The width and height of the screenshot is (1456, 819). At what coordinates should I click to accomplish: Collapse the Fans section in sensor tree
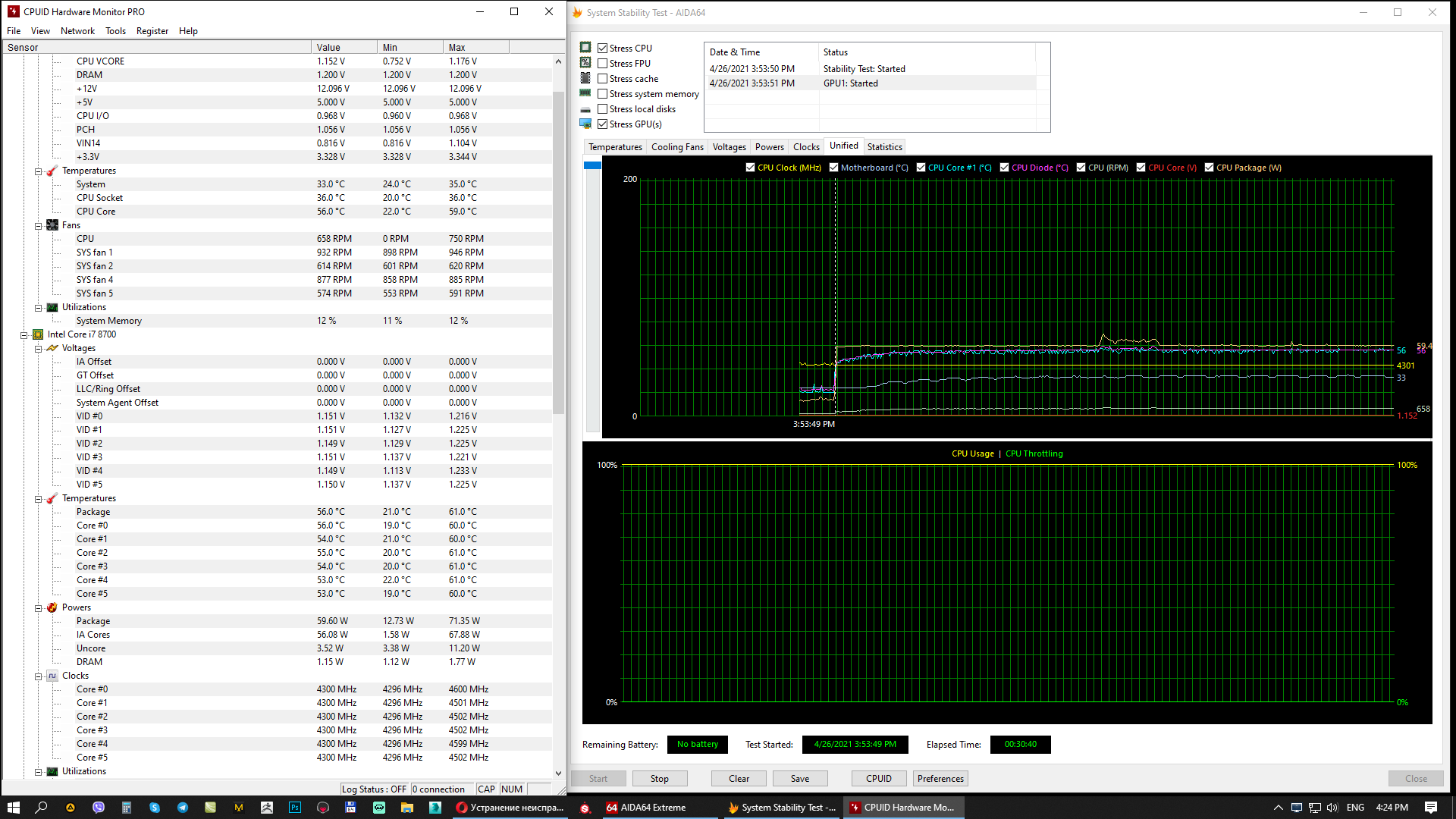[x=38, y=225]
